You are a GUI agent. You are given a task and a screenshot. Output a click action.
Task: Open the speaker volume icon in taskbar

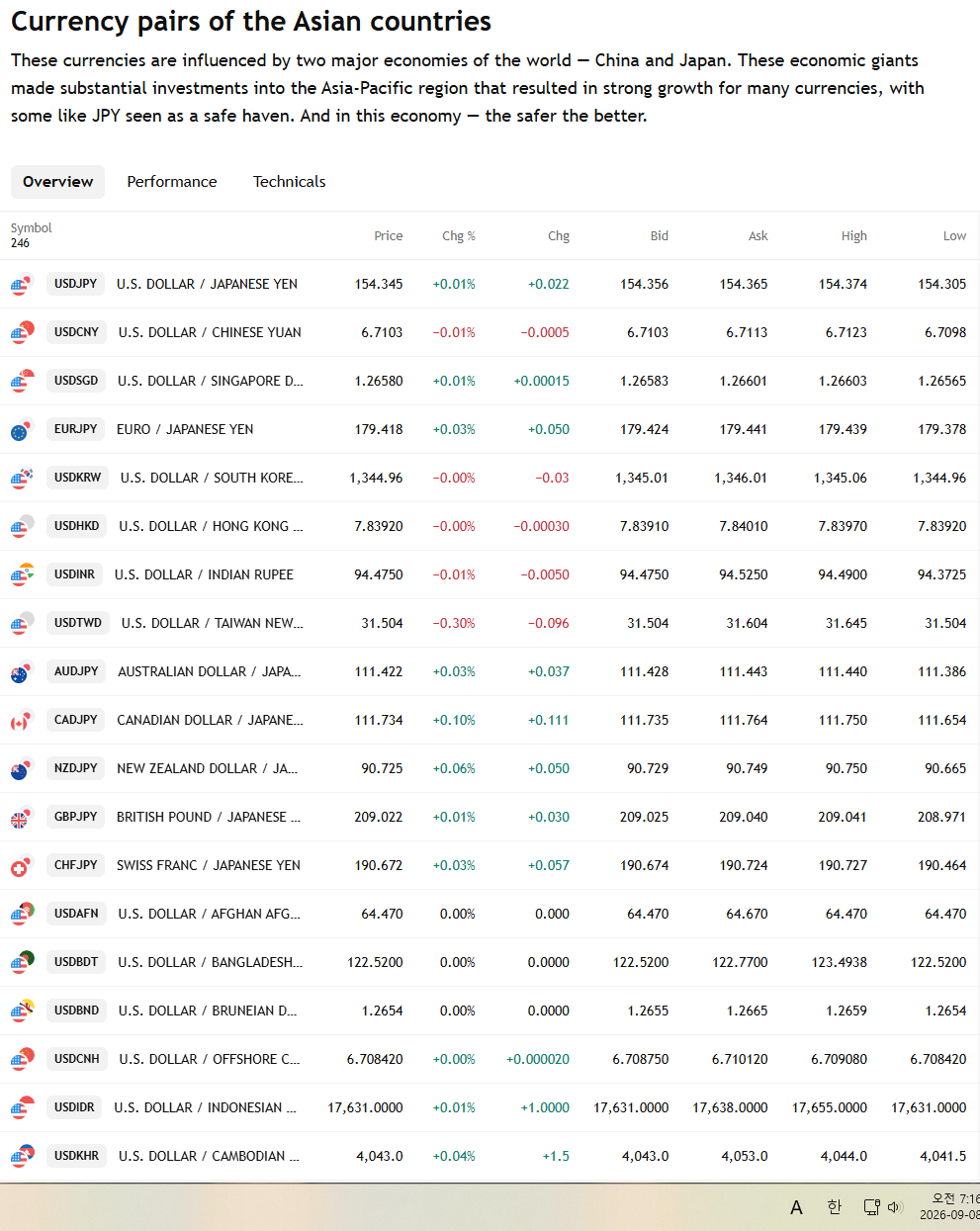[895, 1206]
